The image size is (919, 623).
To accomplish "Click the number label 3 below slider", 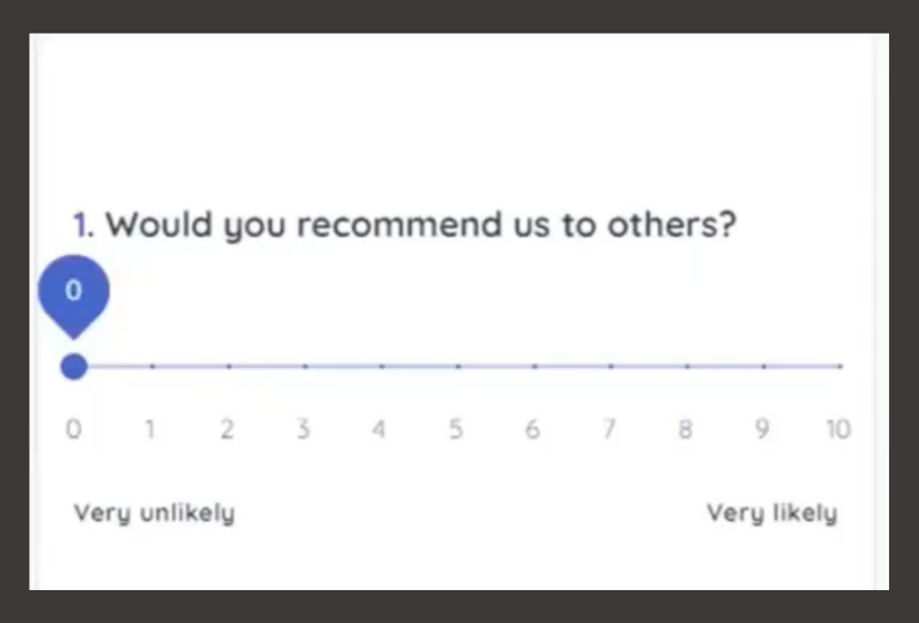I will coord(303,430).
